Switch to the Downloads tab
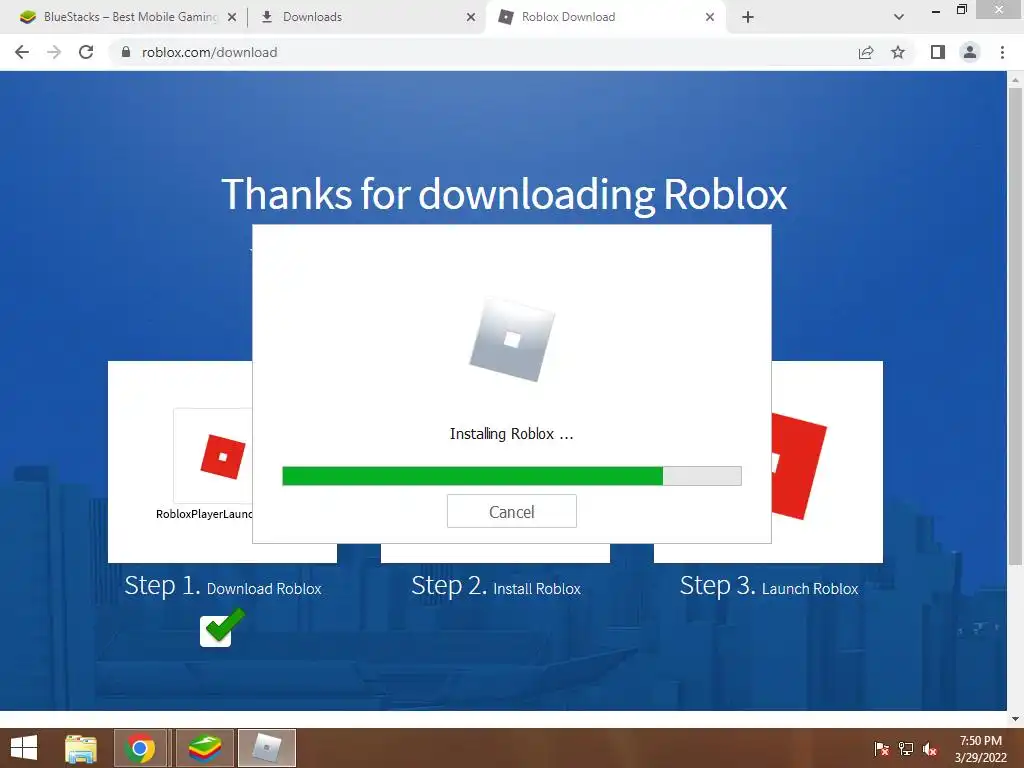The image size is (1024, 768). pyautogui.click(x=366, y=17)
